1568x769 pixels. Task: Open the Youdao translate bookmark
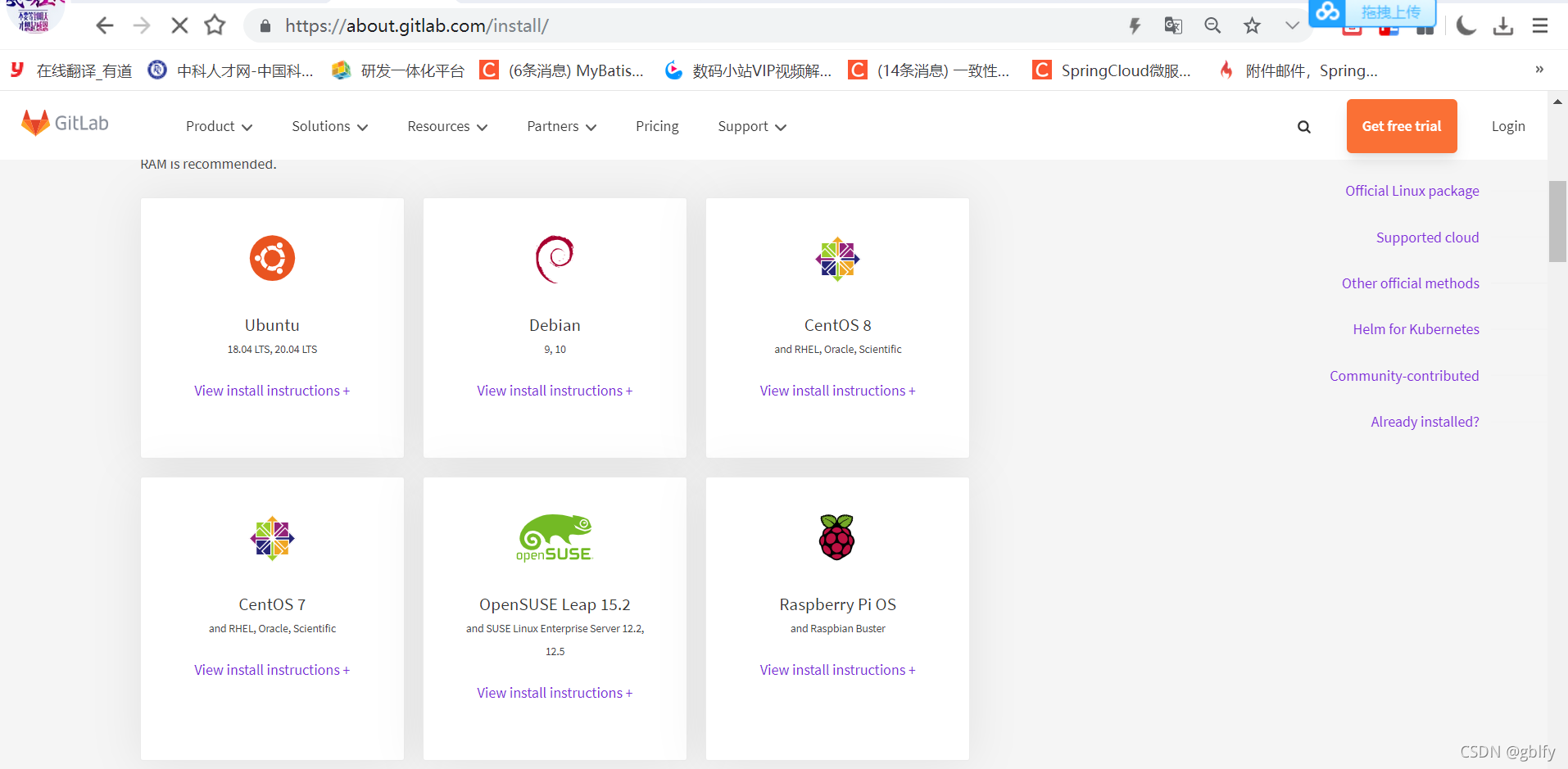(x=71, y=71)
